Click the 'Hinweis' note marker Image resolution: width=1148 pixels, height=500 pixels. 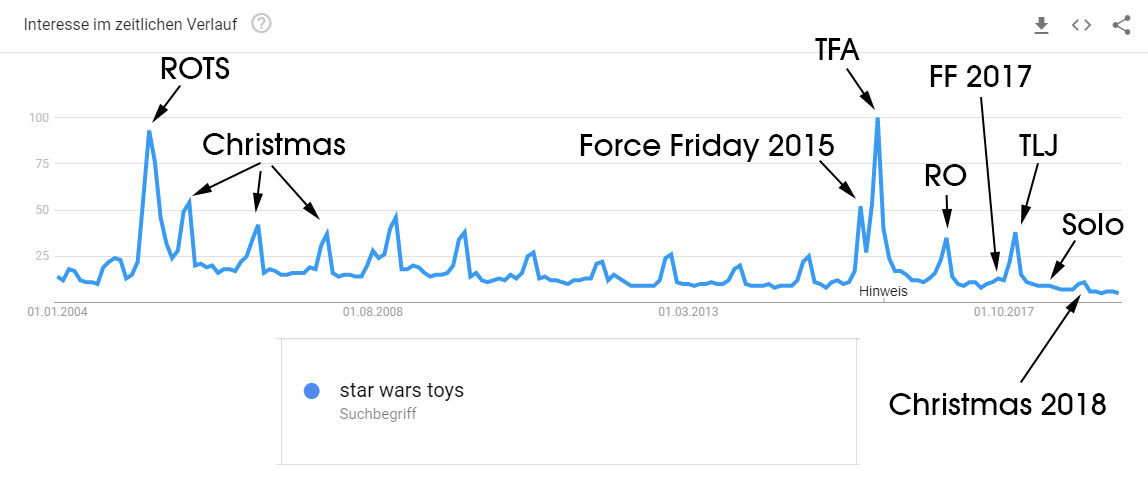[883, 291]
